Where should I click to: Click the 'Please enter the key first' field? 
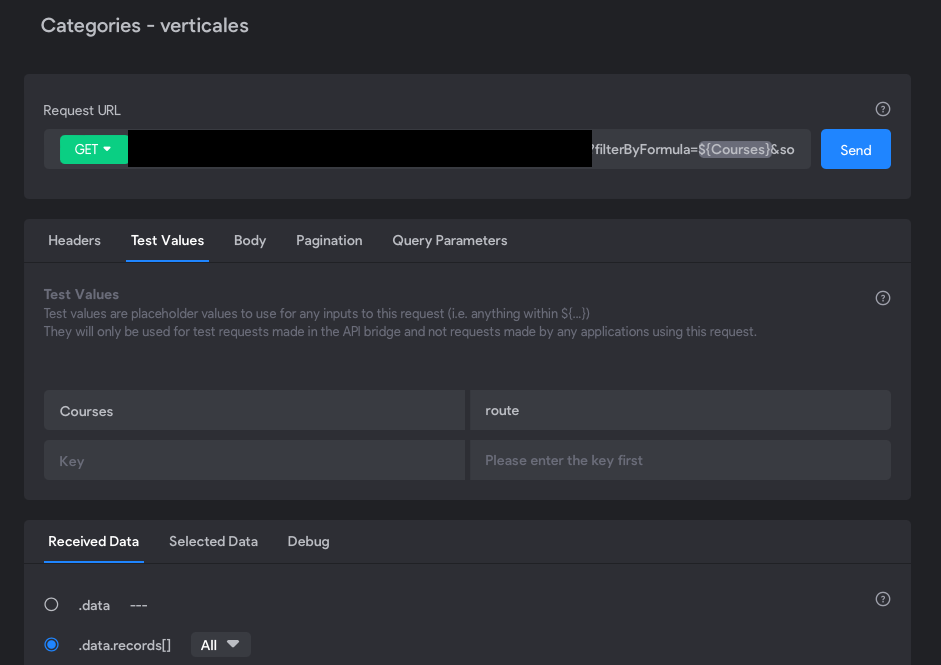point(680,460)
